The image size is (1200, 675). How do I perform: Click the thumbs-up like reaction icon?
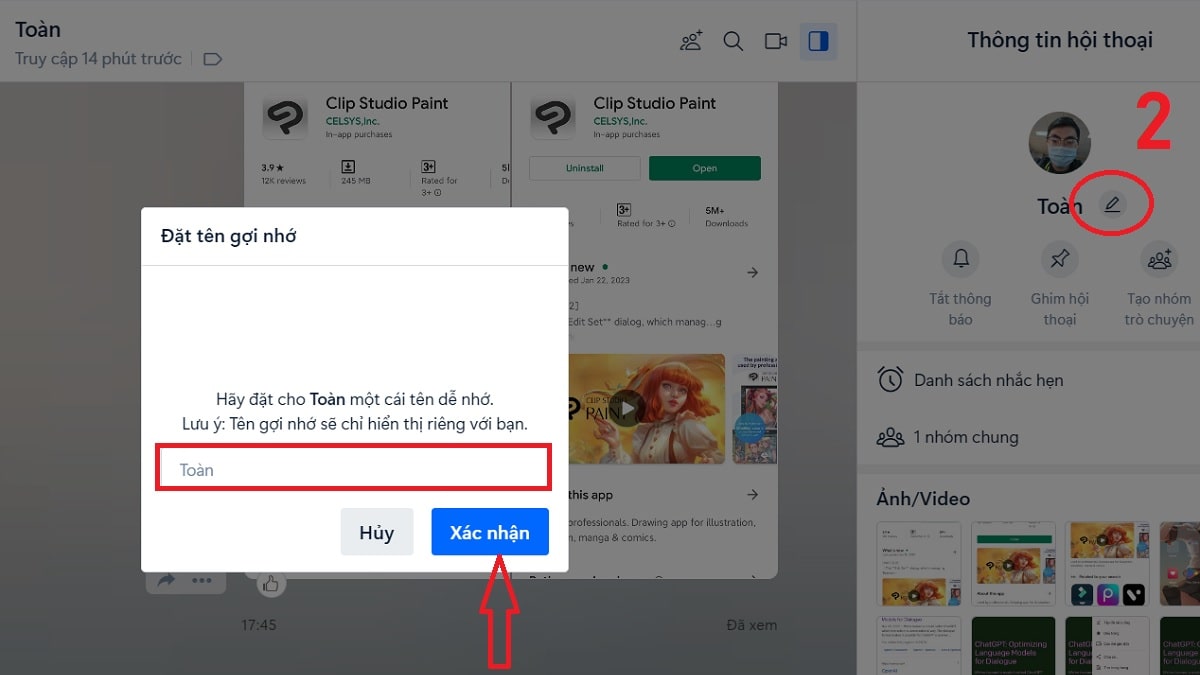click(x=270, y=583)
